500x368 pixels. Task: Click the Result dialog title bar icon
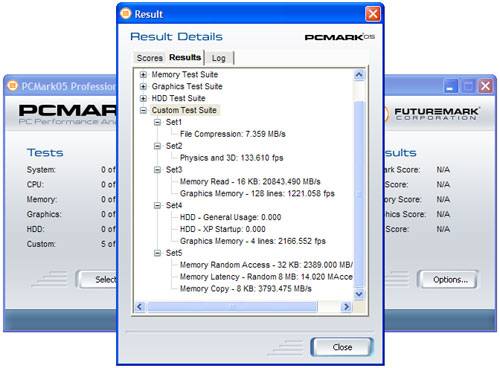point(126,14)
